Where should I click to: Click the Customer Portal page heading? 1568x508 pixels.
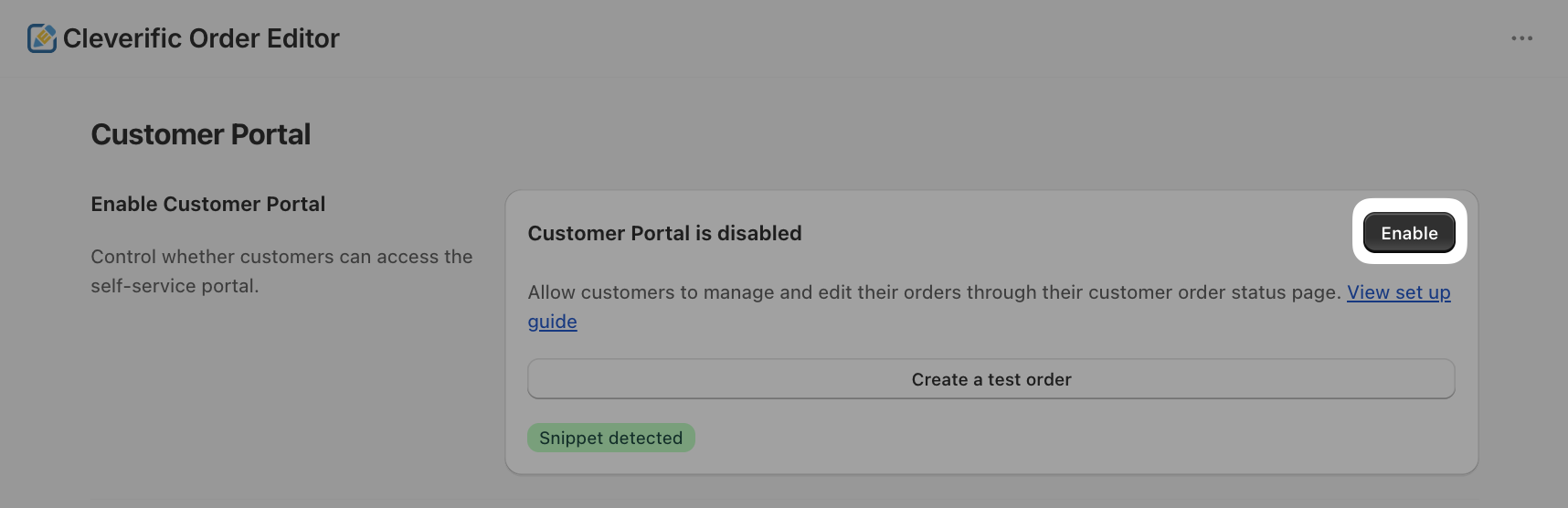click(x=201, y=134)
